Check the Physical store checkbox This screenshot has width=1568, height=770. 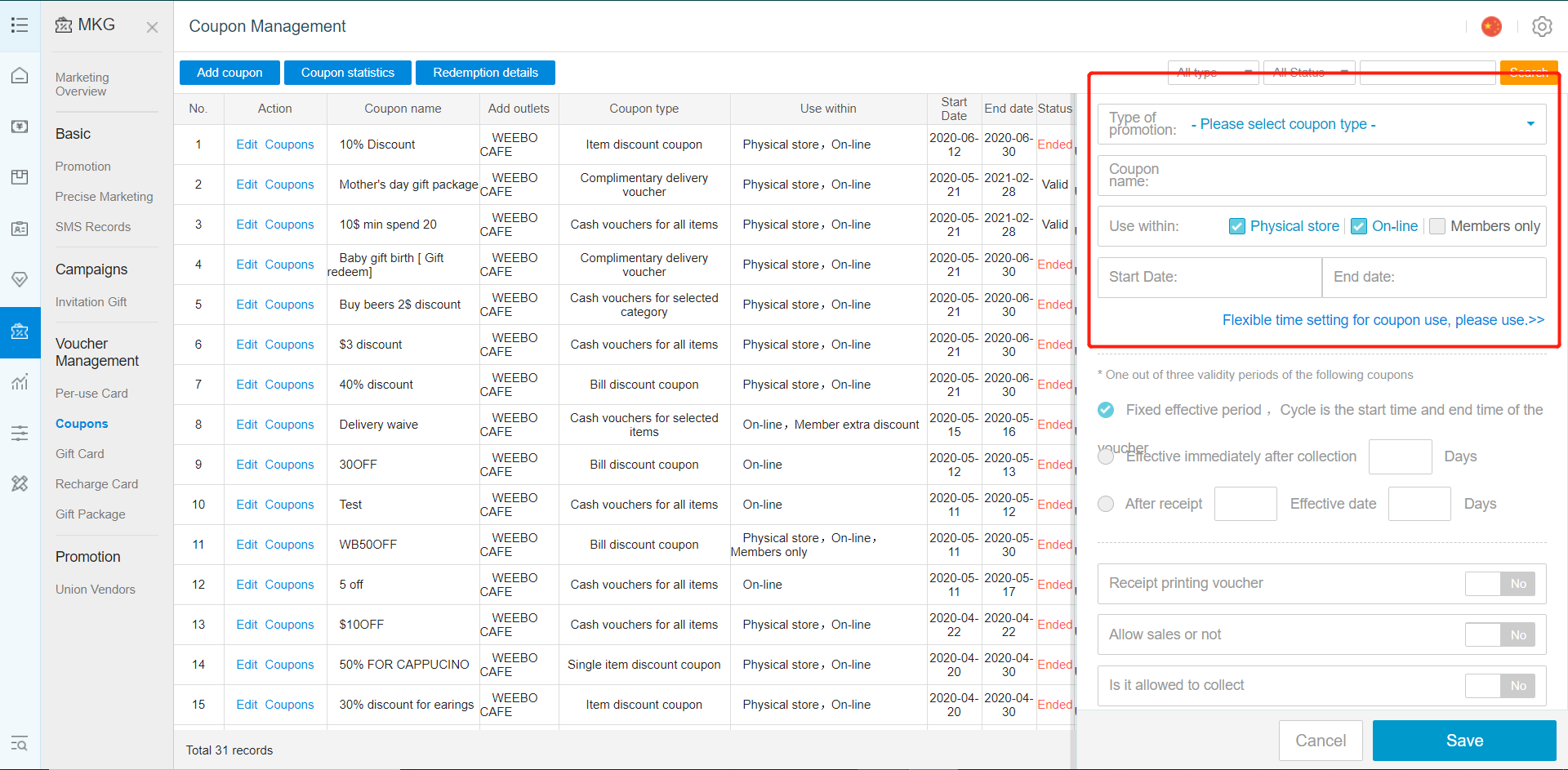pyautogui.click(x=1237, y=226)
